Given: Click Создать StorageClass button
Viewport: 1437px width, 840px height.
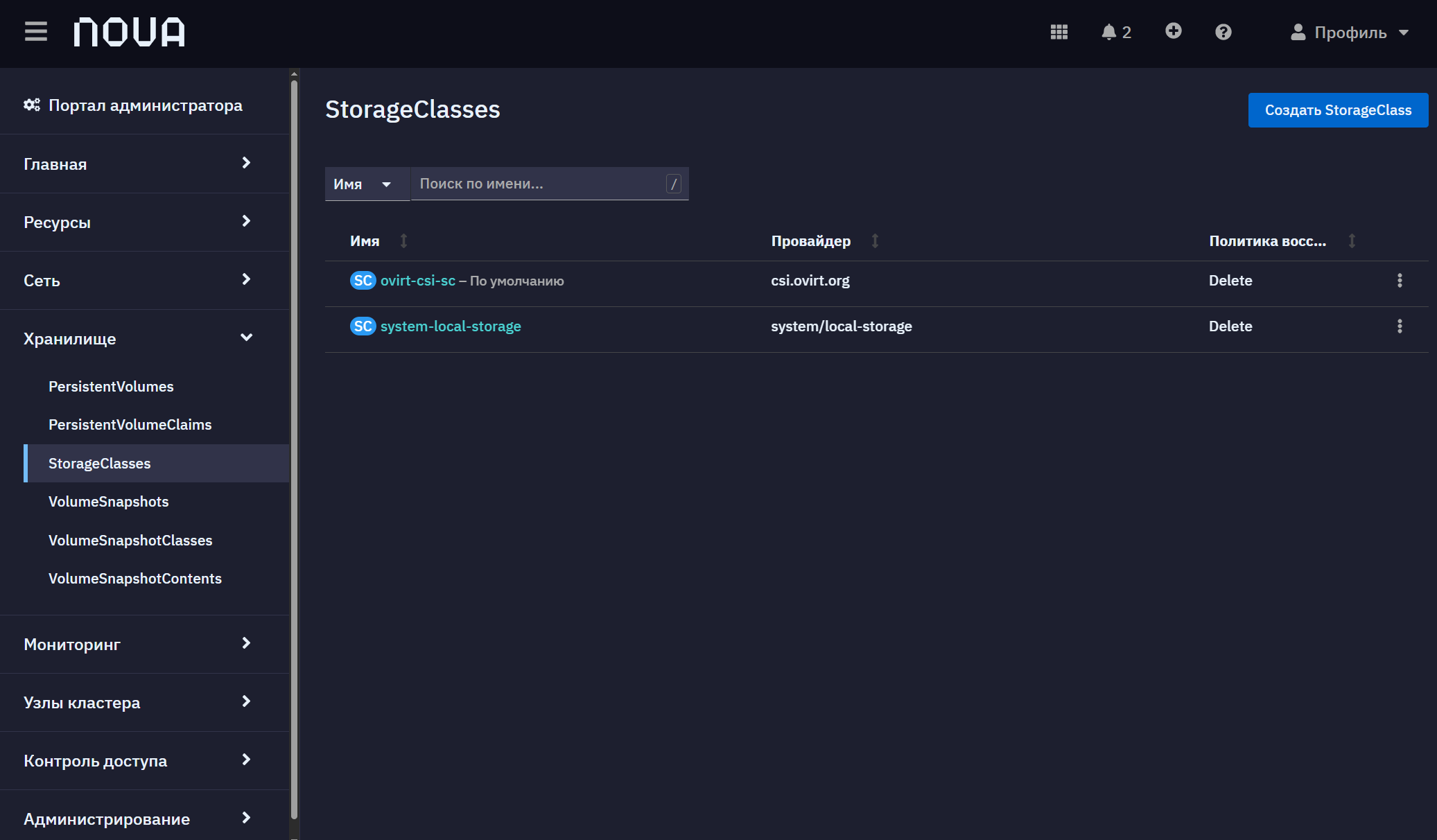Looking at the screenshot, I should (1338, 110).
